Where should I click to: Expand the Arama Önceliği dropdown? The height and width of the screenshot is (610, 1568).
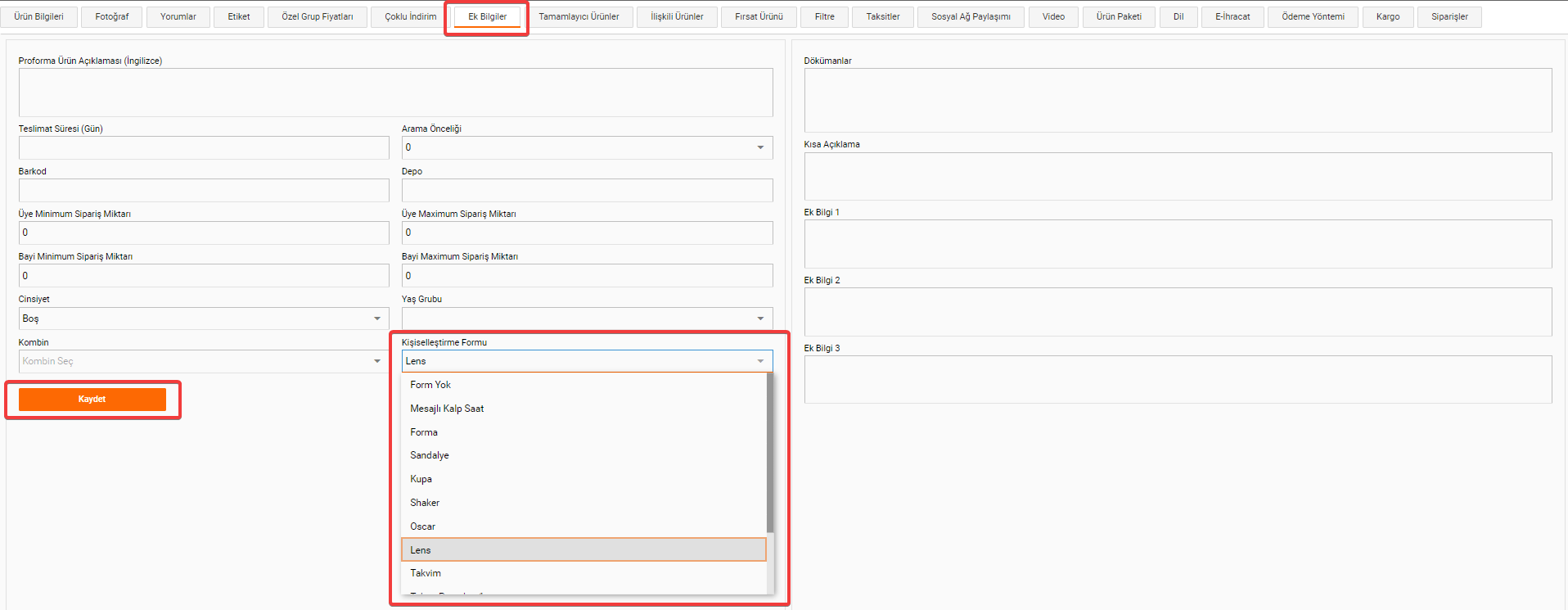[x=587, y=147]
